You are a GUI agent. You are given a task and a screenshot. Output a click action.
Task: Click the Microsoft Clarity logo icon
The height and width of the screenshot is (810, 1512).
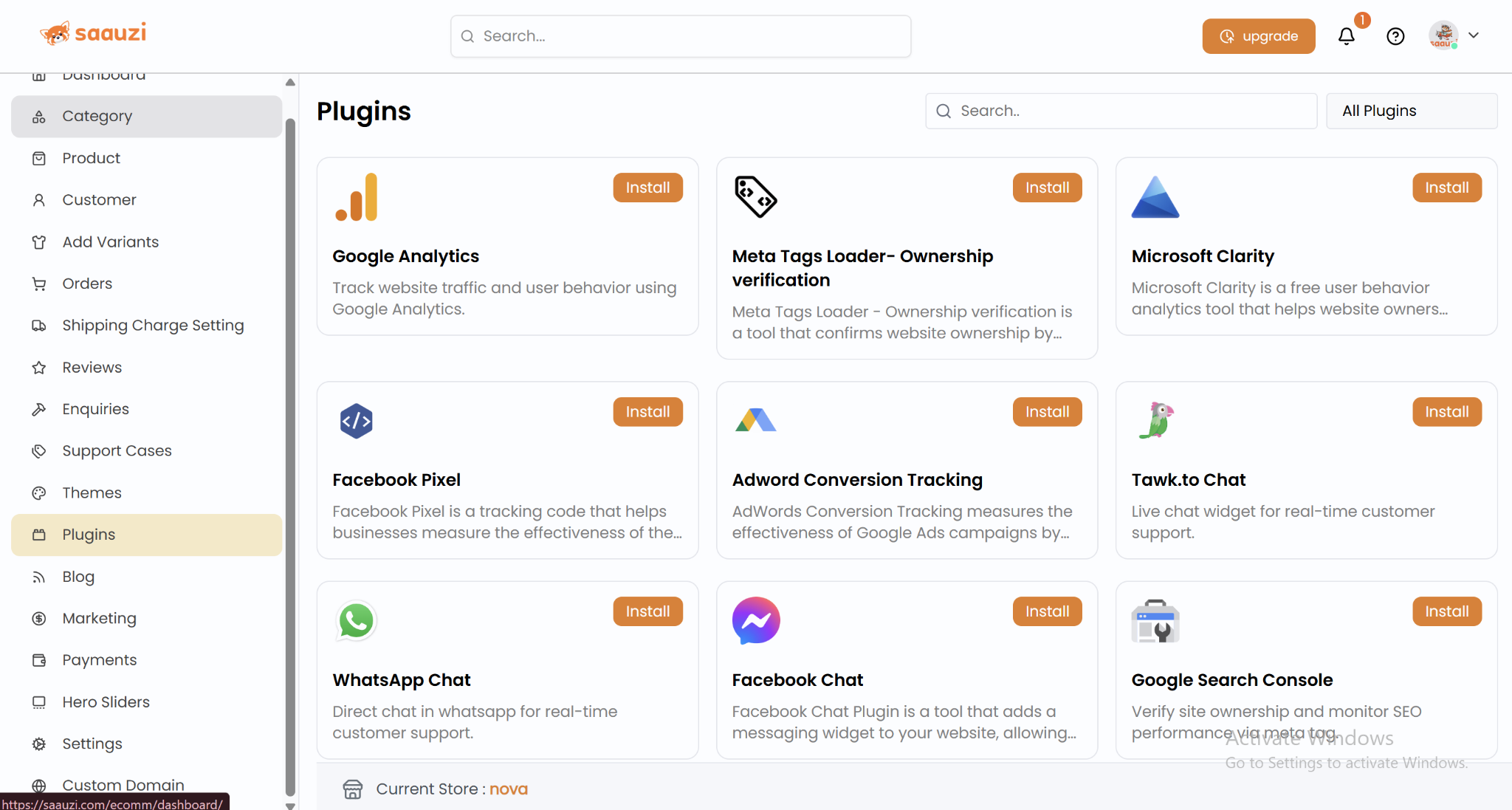[1155, 197]
